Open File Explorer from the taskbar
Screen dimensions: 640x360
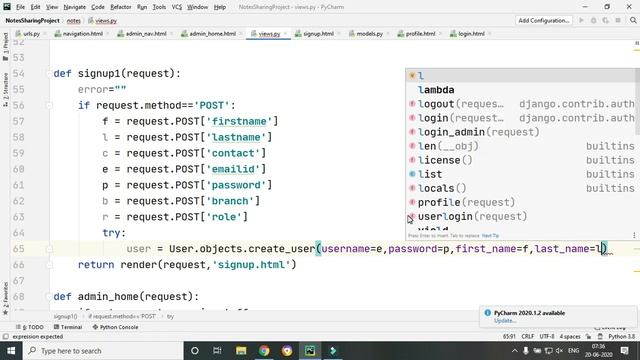click(x=241, y=351)
